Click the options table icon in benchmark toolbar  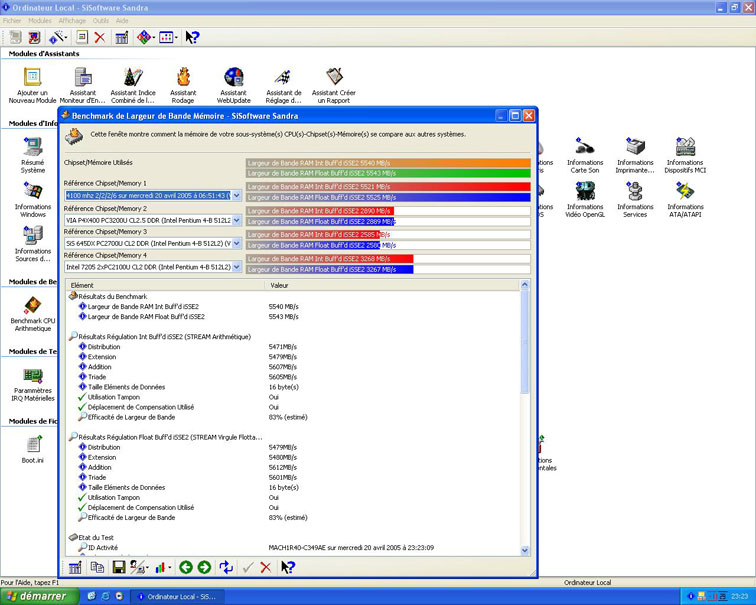[75, 567]
